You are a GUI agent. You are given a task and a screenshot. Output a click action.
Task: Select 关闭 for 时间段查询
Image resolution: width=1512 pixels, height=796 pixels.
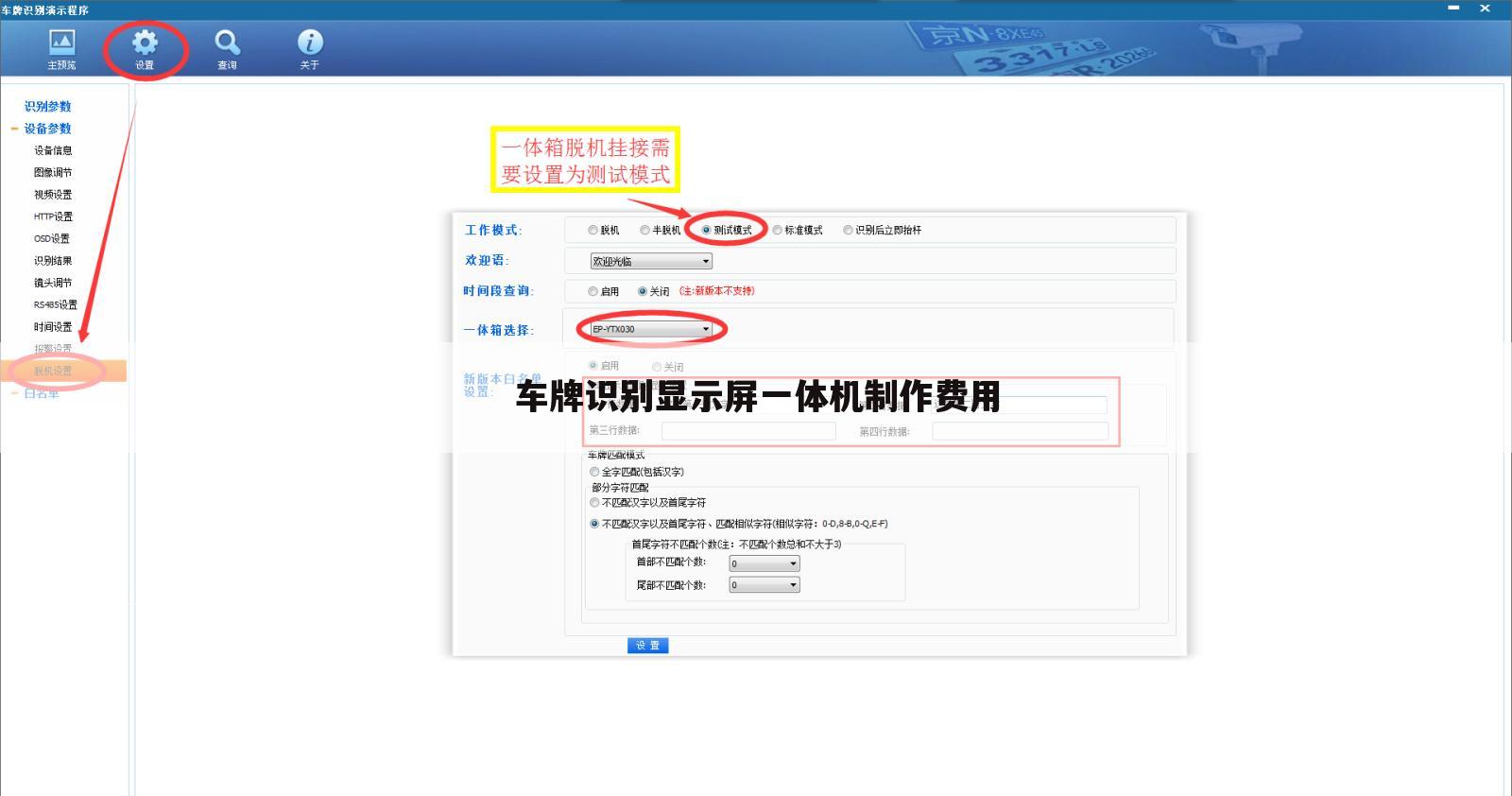(x=643, y=291)
